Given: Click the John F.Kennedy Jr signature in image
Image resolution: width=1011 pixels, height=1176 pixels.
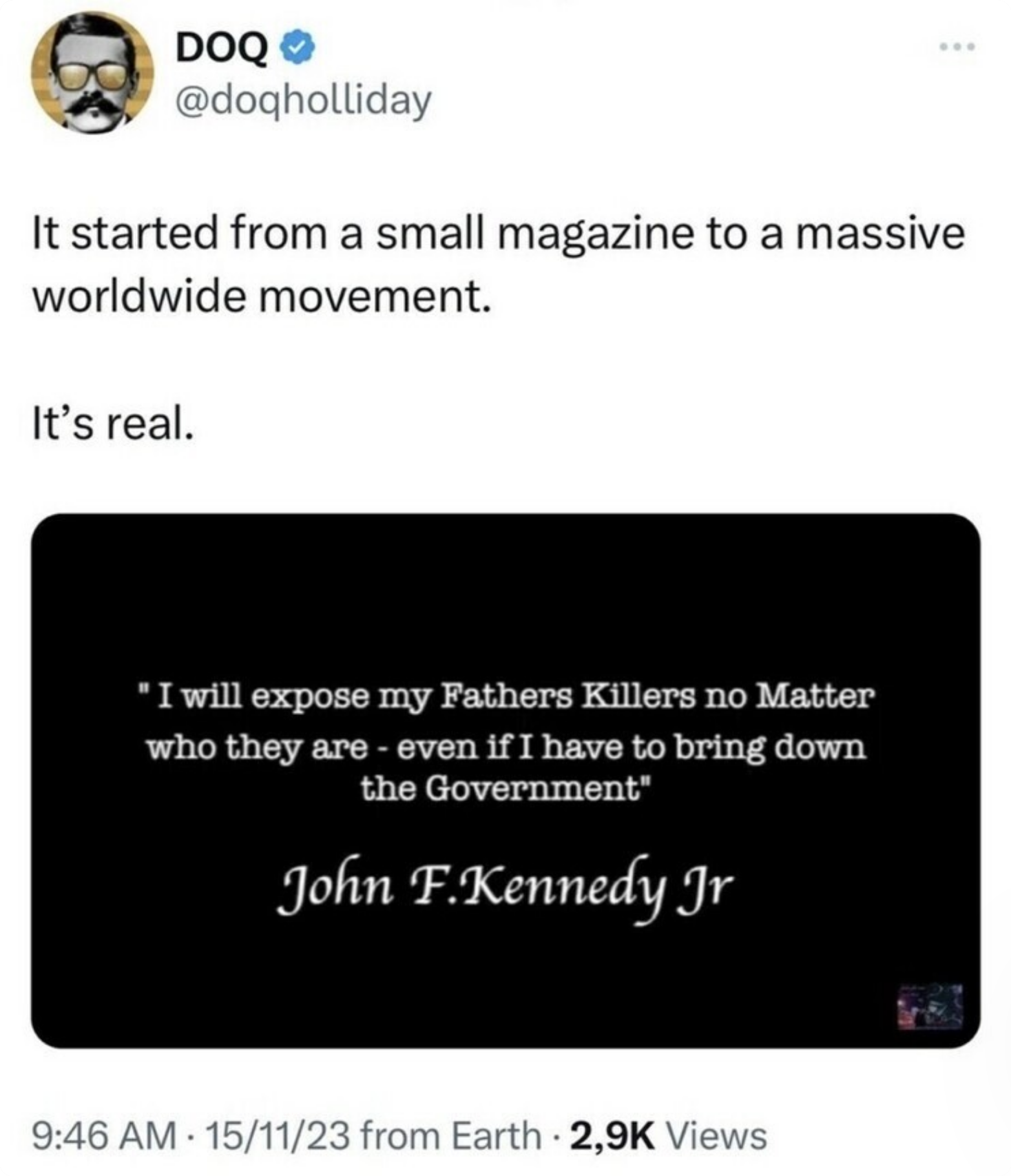Looking at the screenshot, I should 506,883.
